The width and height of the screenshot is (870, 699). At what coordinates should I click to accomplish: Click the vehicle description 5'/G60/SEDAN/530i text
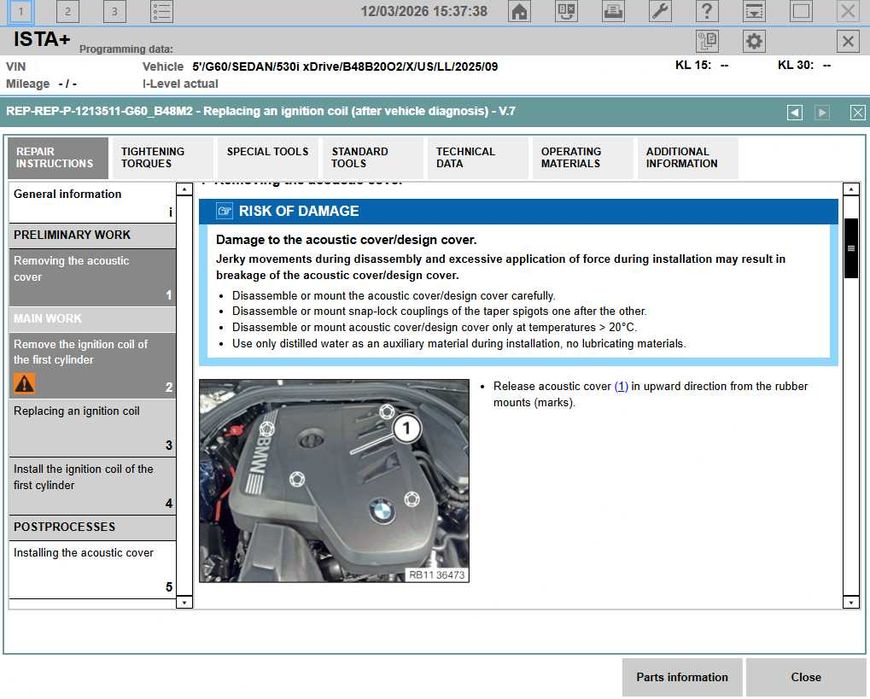[345, 67]
